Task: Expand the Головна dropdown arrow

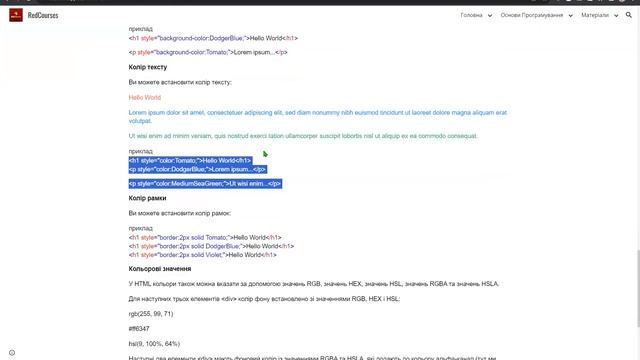Action: 490,16
